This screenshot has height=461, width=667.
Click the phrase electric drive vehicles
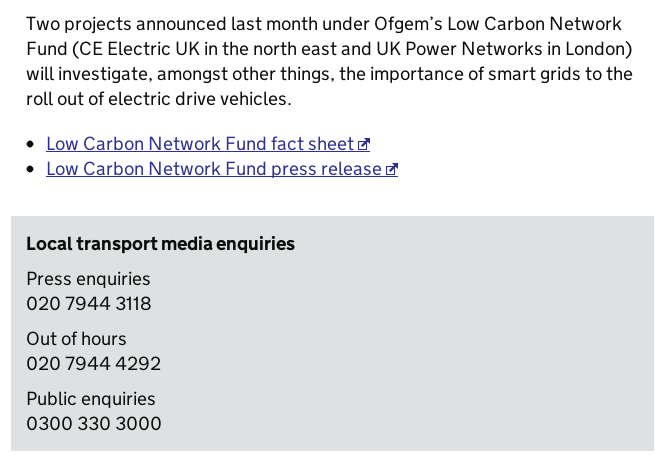tap(200, 99)
